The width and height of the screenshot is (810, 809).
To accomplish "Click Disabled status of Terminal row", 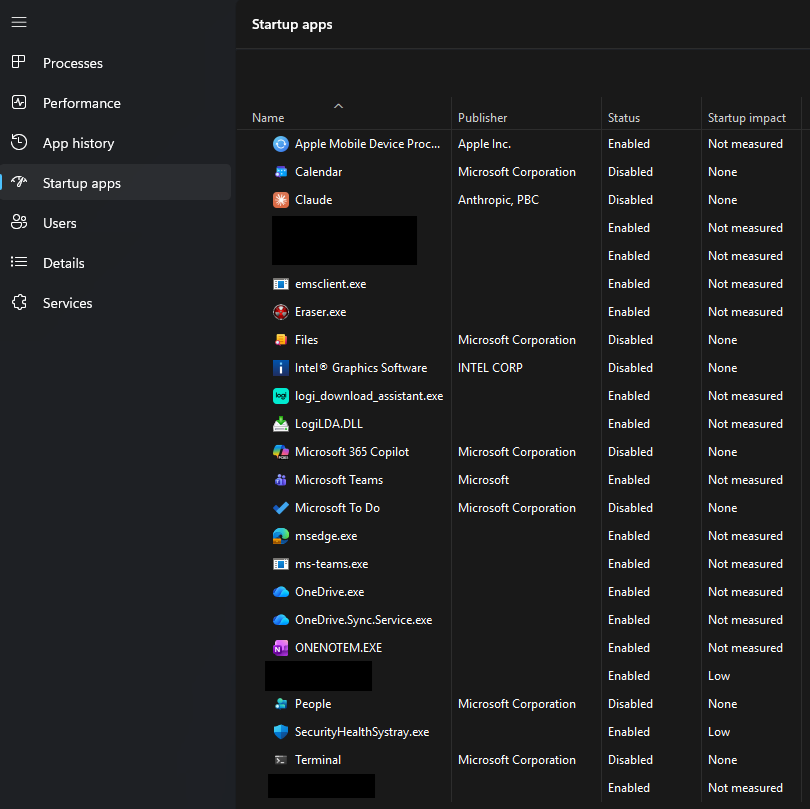I will pos(630,759).
